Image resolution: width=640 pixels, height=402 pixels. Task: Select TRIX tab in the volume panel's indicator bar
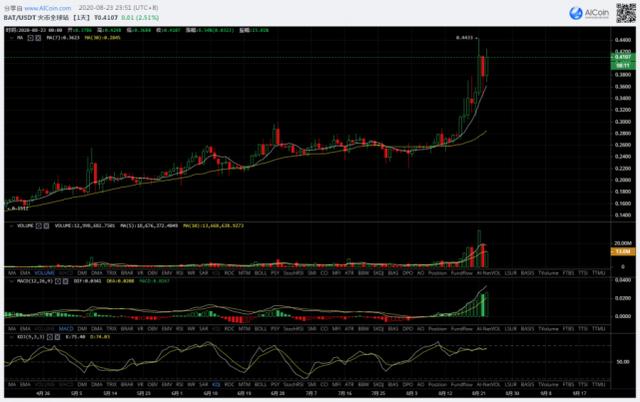point(111,273)
